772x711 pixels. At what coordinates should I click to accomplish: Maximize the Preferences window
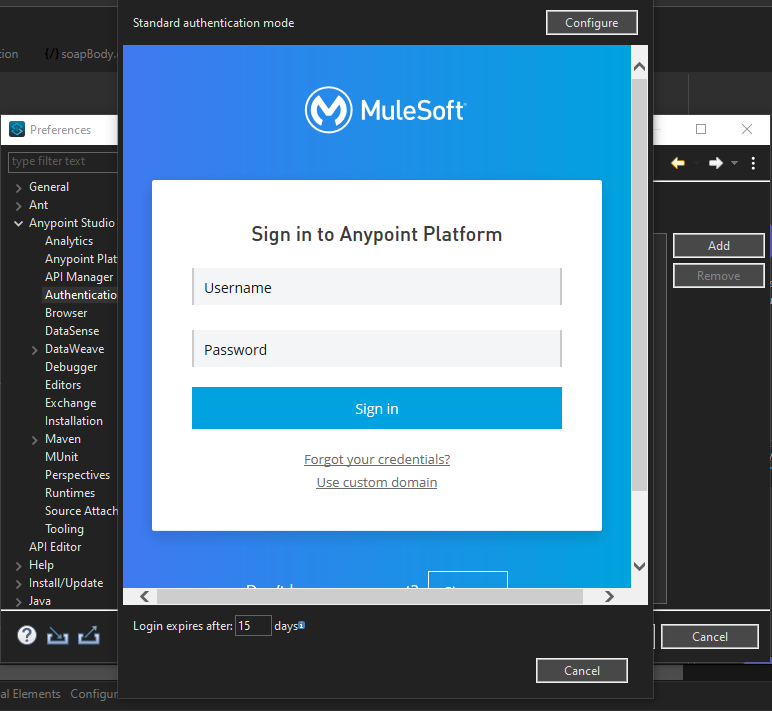pyautogui.click(x=701, y=129)
